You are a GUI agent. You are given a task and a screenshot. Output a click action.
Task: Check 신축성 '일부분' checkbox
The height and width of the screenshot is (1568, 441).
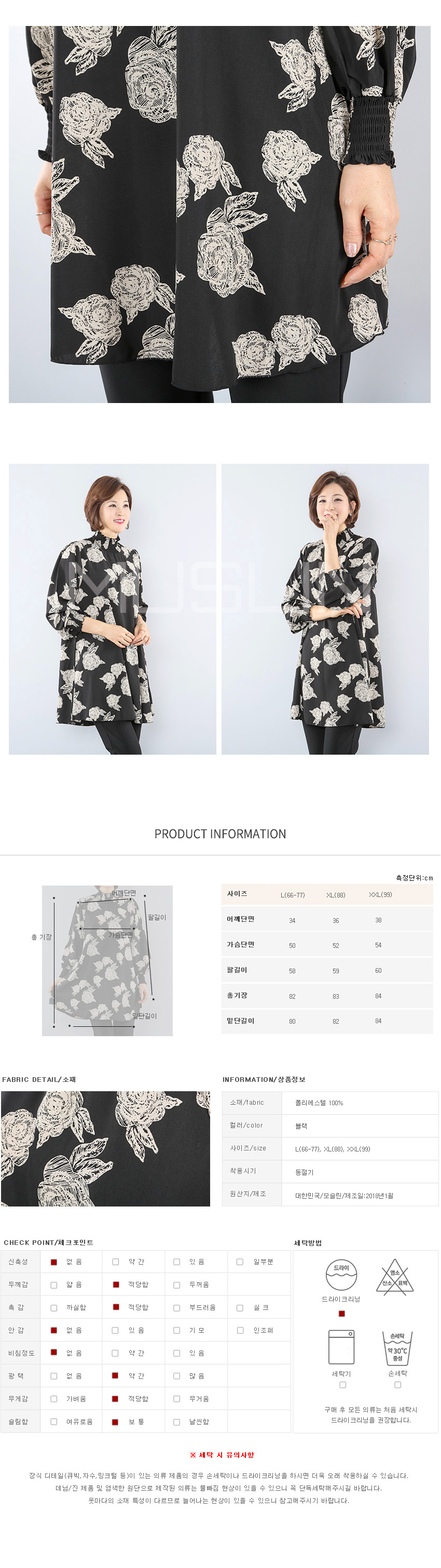pos(240,1262)
